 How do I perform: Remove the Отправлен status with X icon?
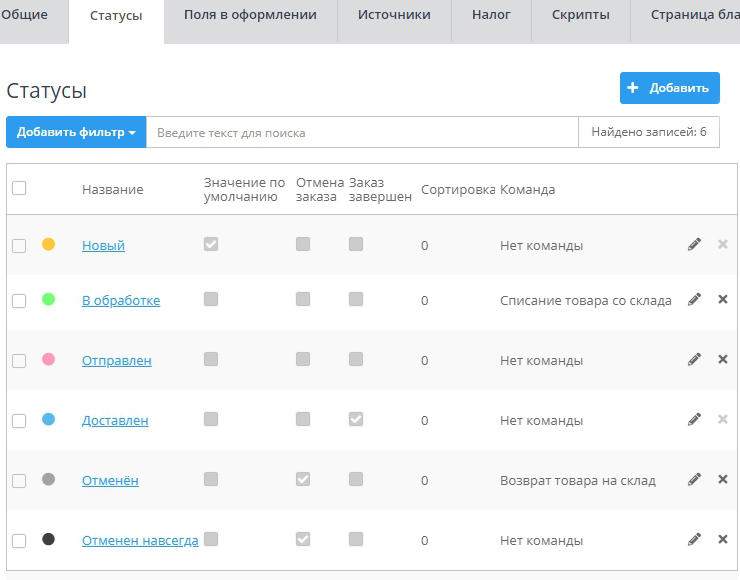pos(723,359)
